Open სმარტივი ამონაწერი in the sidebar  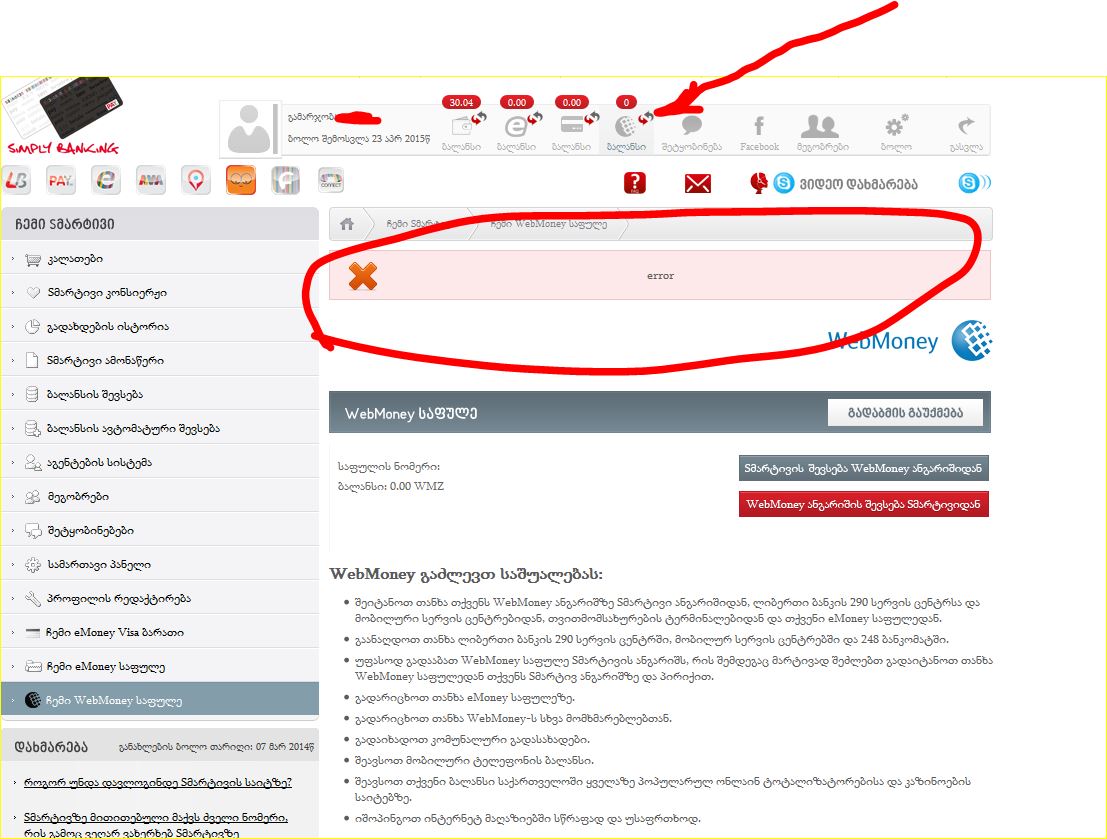(x=160, y=360)
